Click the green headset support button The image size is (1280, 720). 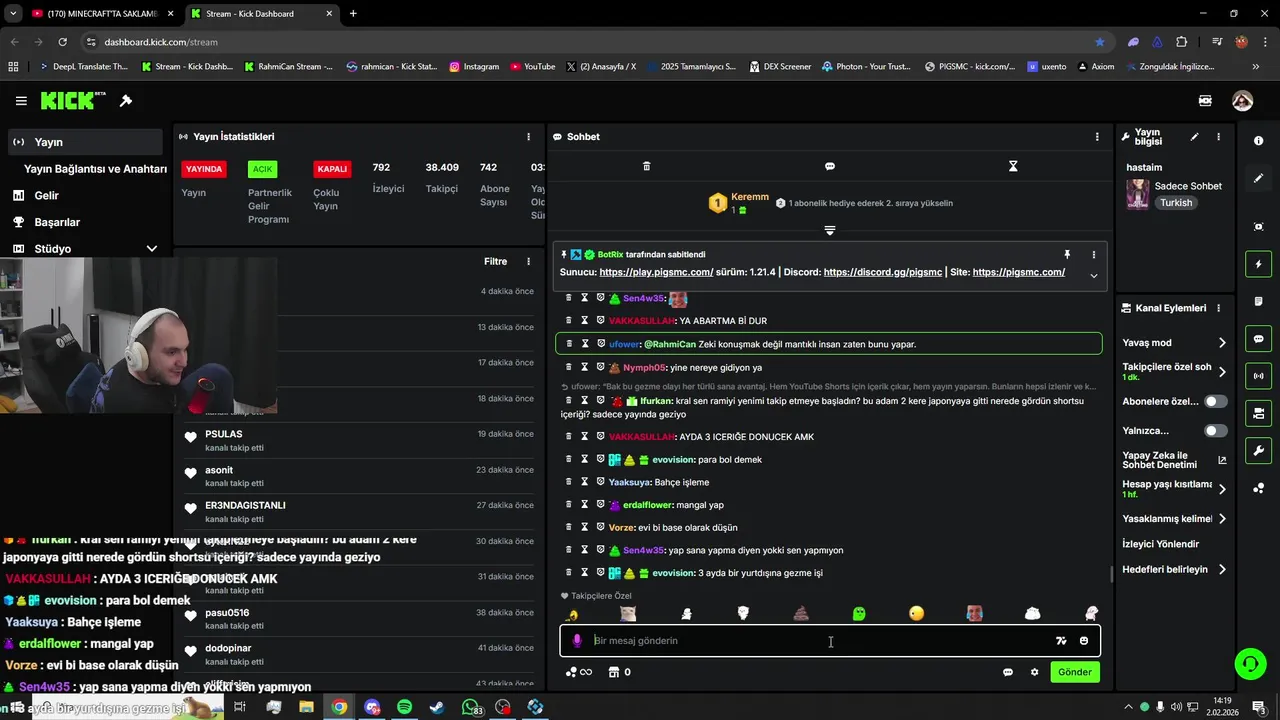[x=1249, y=663]
